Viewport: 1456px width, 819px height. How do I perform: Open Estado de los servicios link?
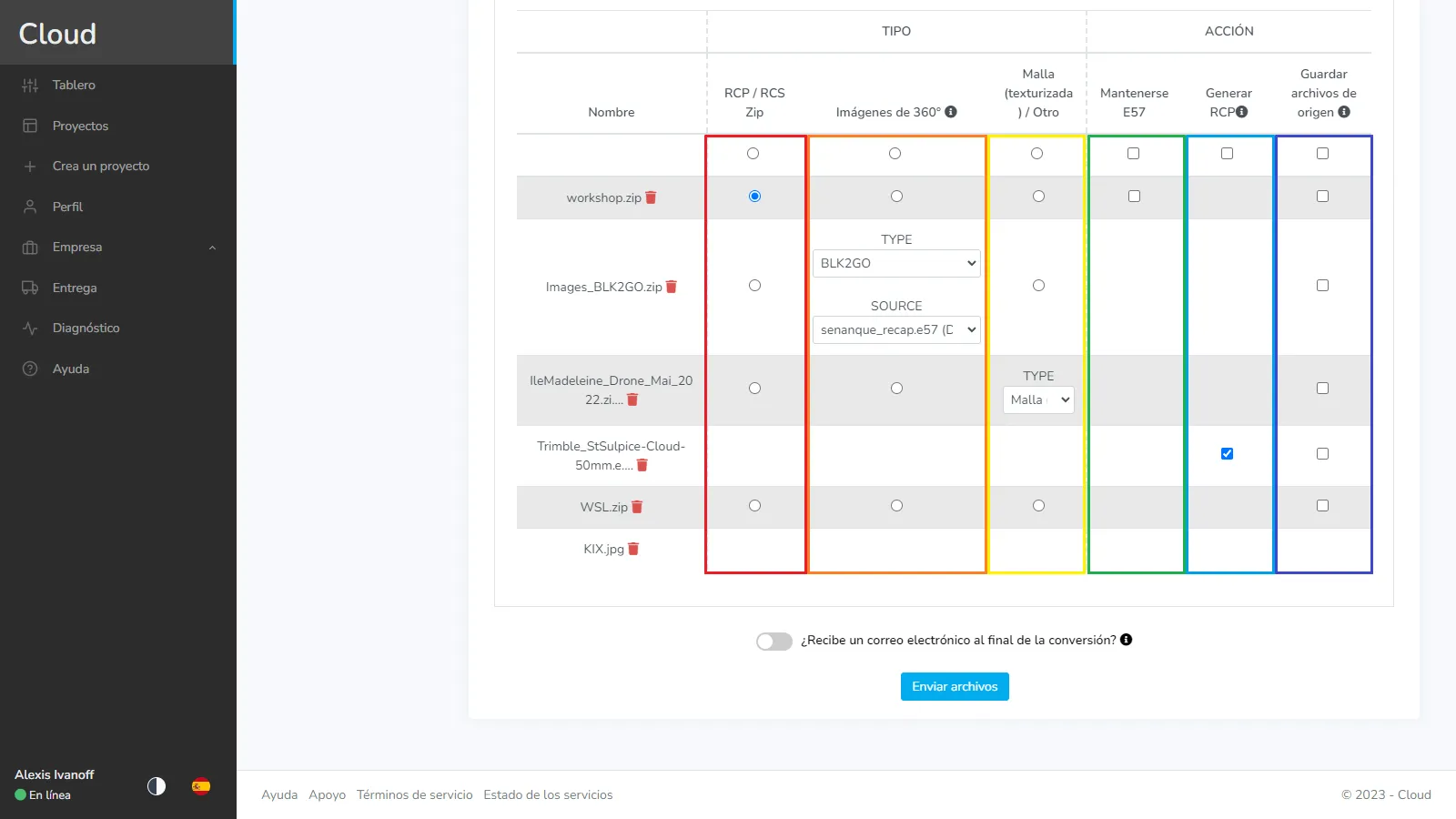tap(548, 794)
